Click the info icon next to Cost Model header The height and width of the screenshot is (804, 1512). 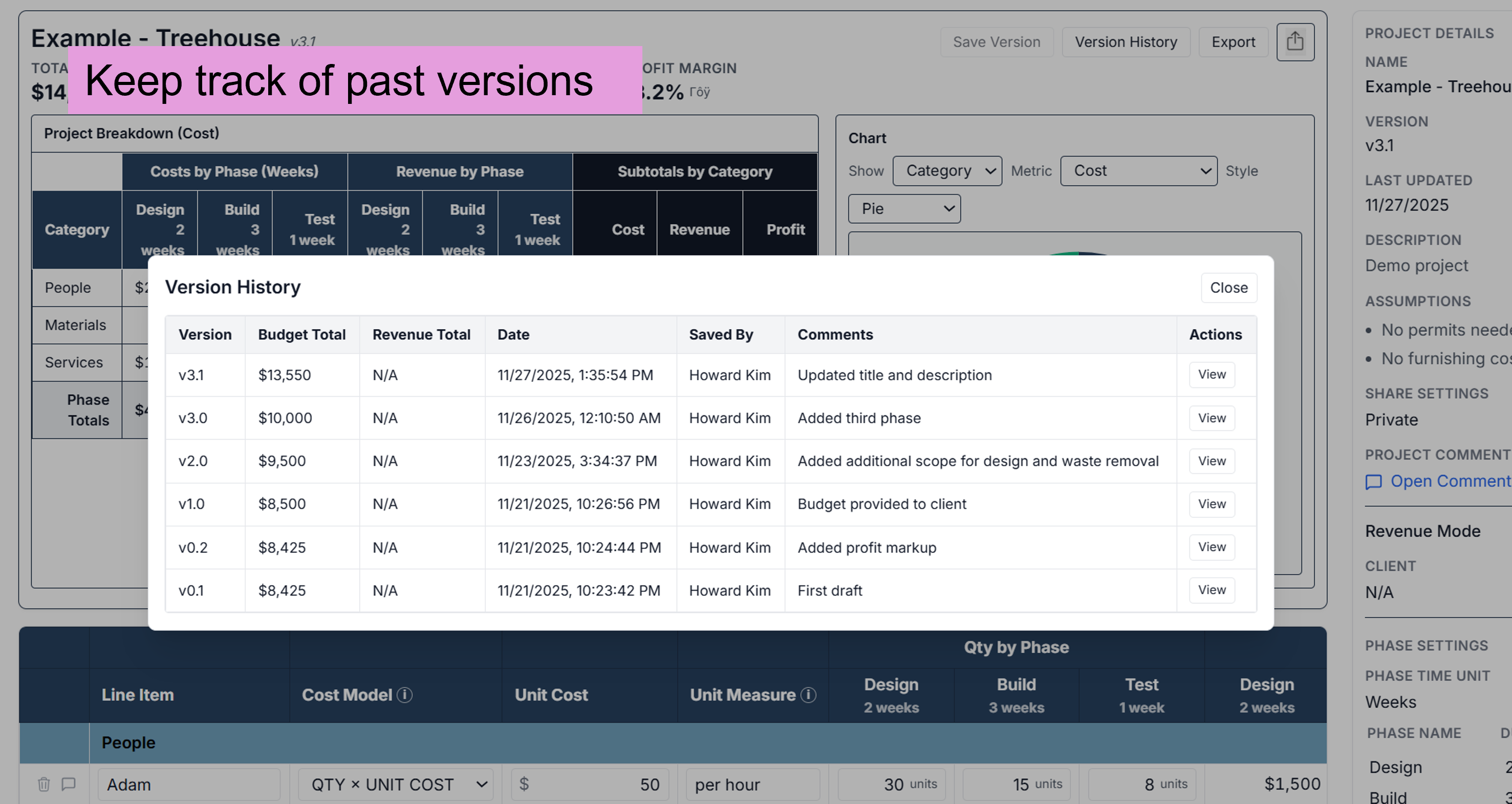coord(404,694)
